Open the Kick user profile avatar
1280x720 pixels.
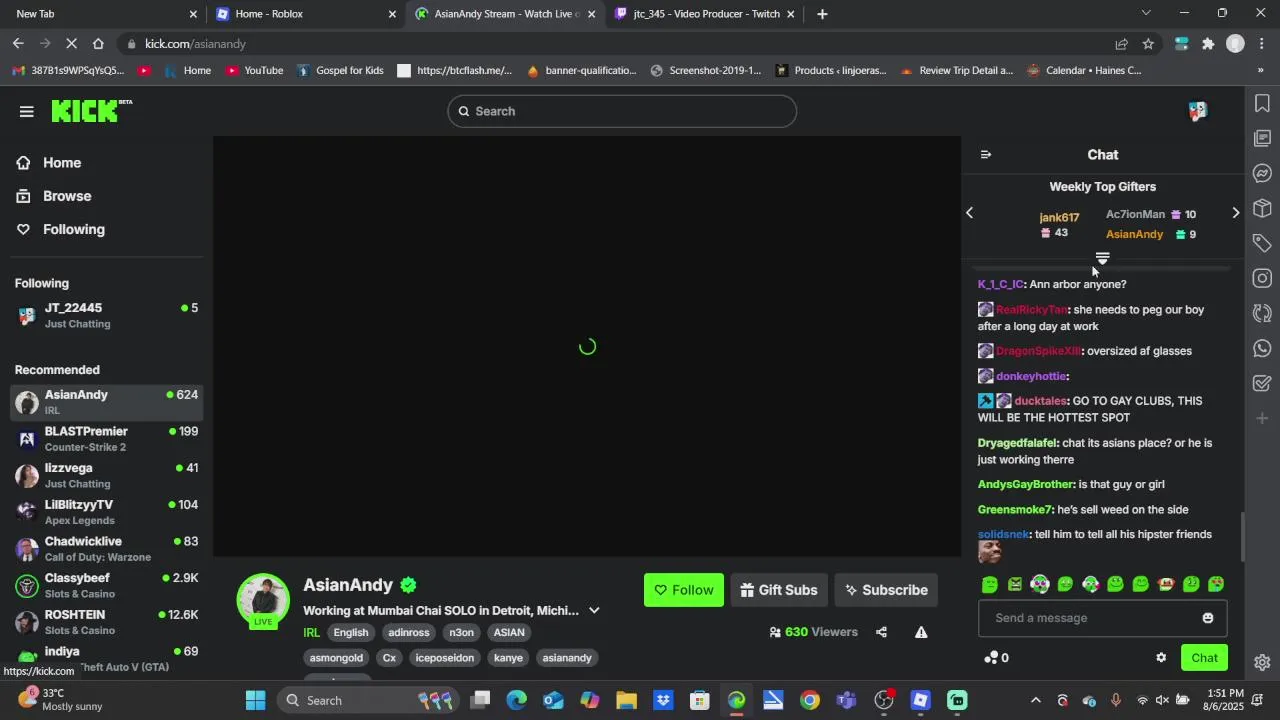click(1197, 111)
